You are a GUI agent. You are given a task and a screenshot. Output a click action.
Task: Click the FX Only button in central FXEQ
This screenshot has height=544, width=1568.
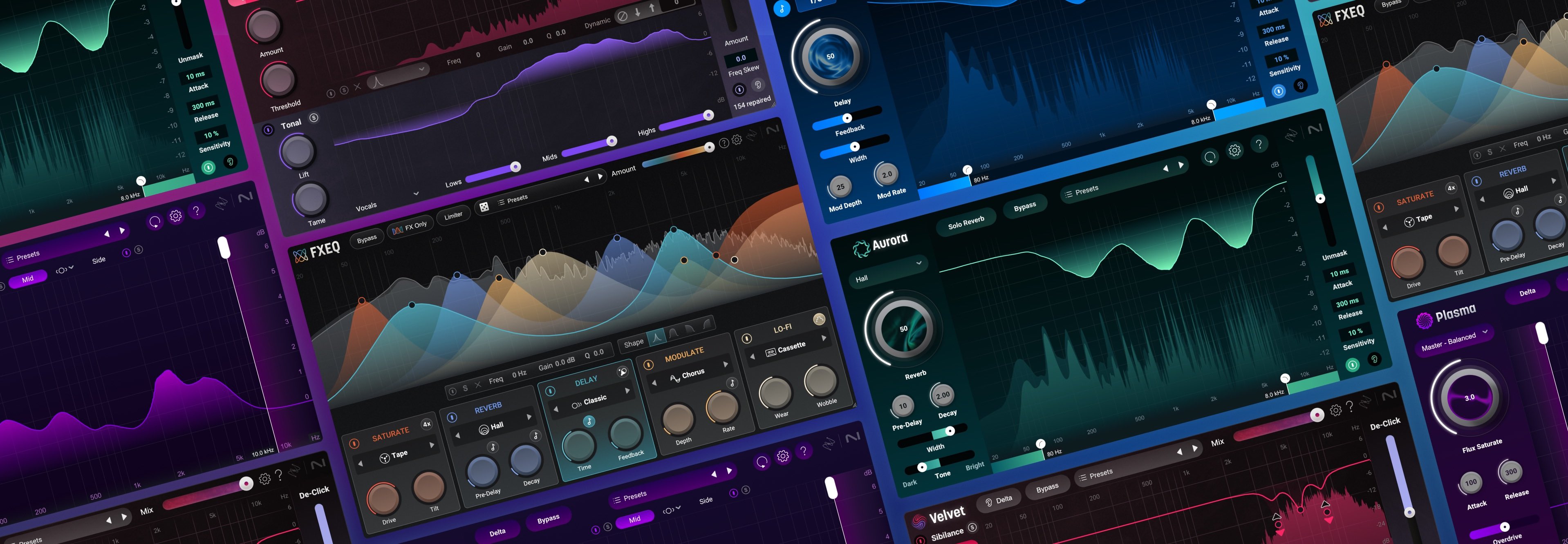pyautogui.click(x=410, y=227)
